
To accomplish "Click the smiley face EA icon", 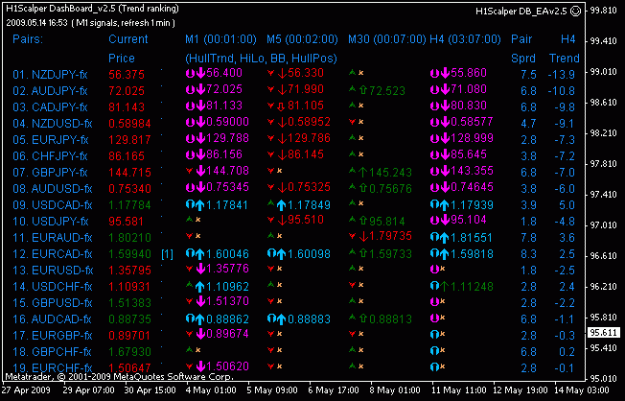I will click(576, 11).
